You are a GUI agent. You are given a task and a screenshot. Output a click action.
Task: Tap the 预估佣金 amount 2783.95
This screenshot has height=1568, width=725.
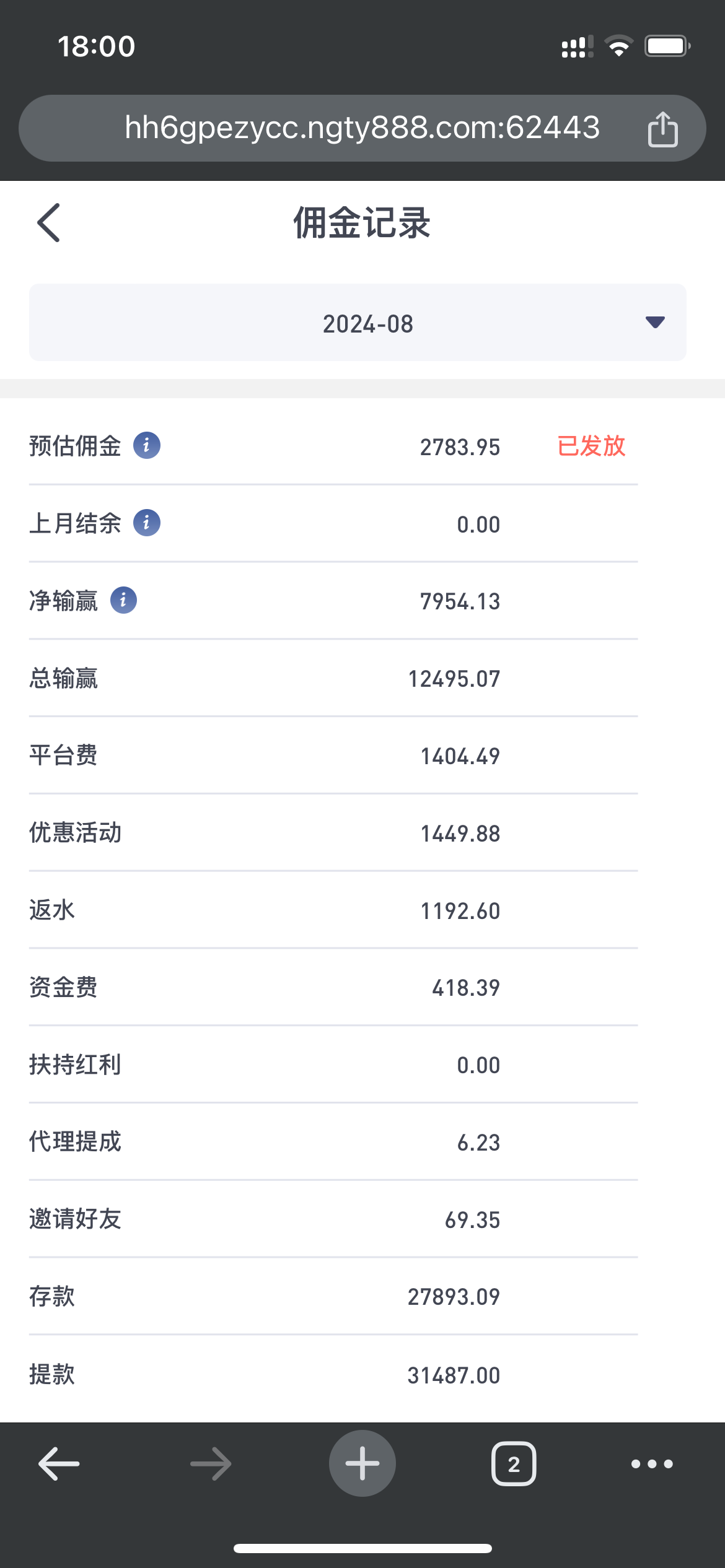[459, 447]
